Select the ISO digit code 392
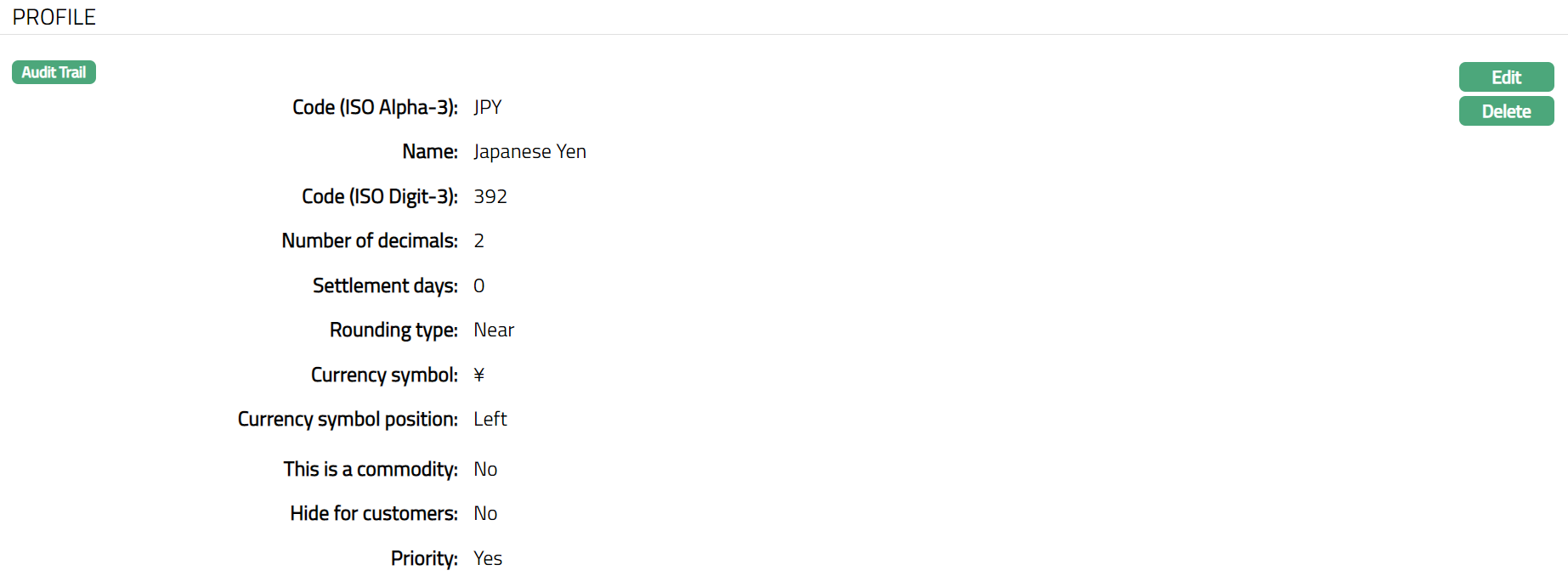This screenshot has height=576, width=1568. (490, 196)
